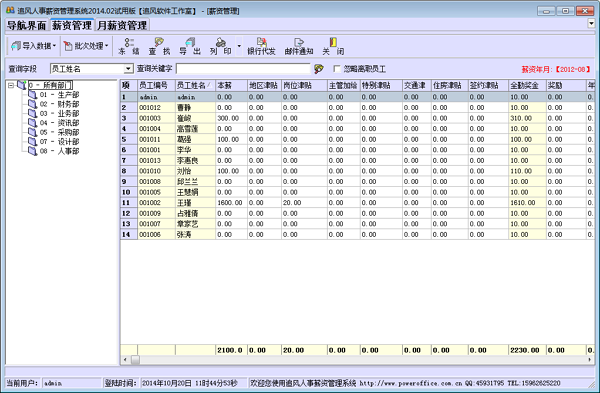Click the 1600.00 base salary cell
The width and height of the screenshot is (600, 393).
231,203
